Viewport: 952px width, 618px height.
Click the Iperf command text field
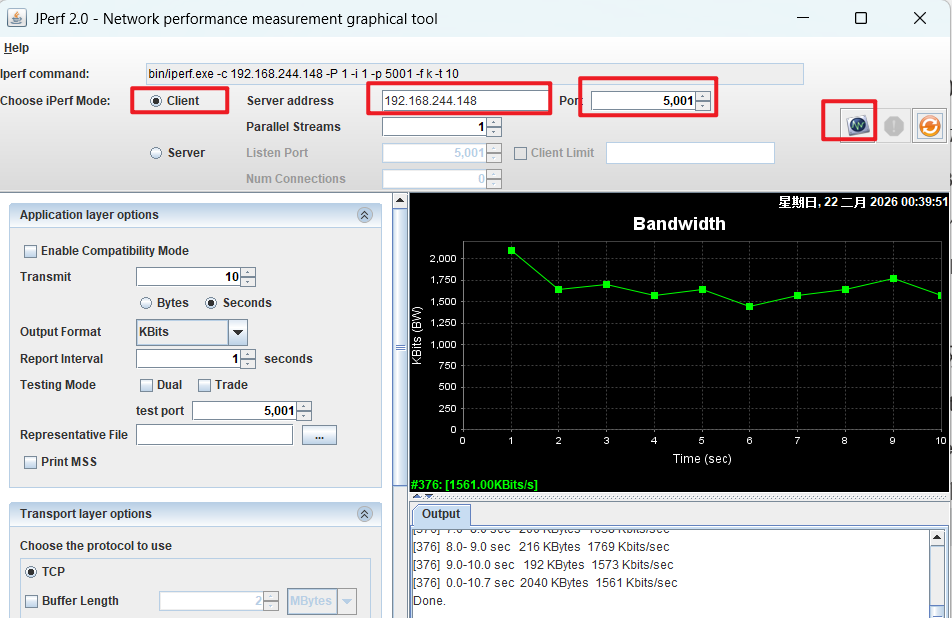475,74
